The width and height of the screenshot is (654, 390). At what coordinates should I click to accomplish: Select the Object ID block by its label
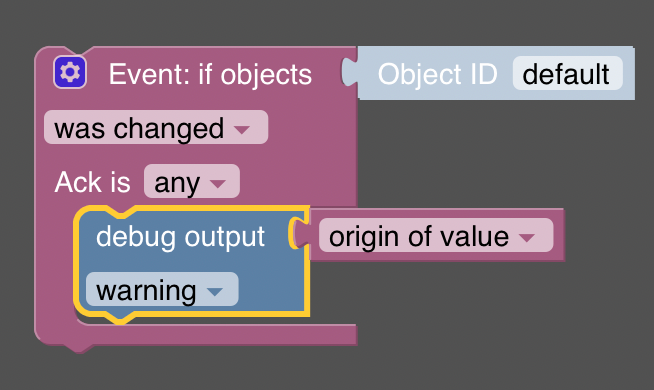437,74
